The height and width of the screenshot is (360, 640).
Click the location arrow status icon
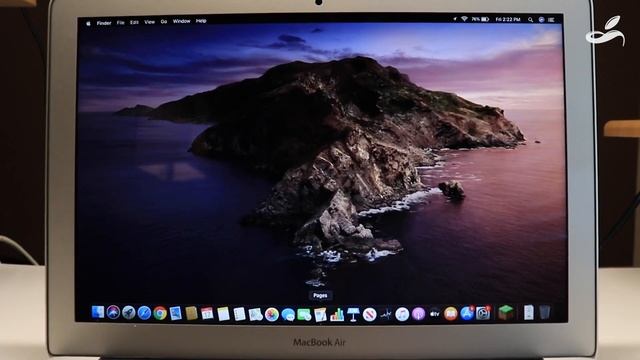455,19
